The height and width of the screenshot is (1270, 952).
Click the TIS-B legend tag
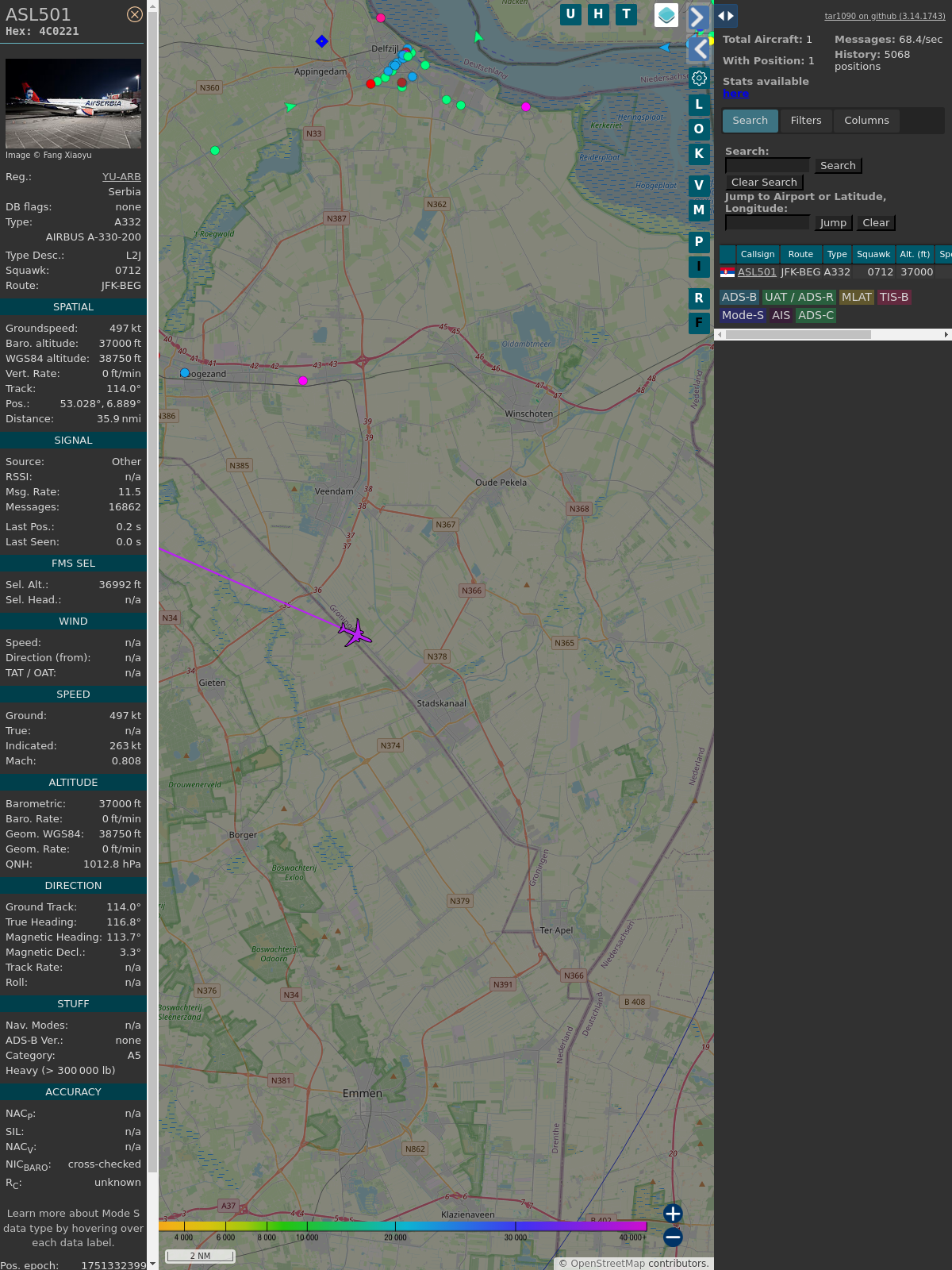[x=894, y=297]
